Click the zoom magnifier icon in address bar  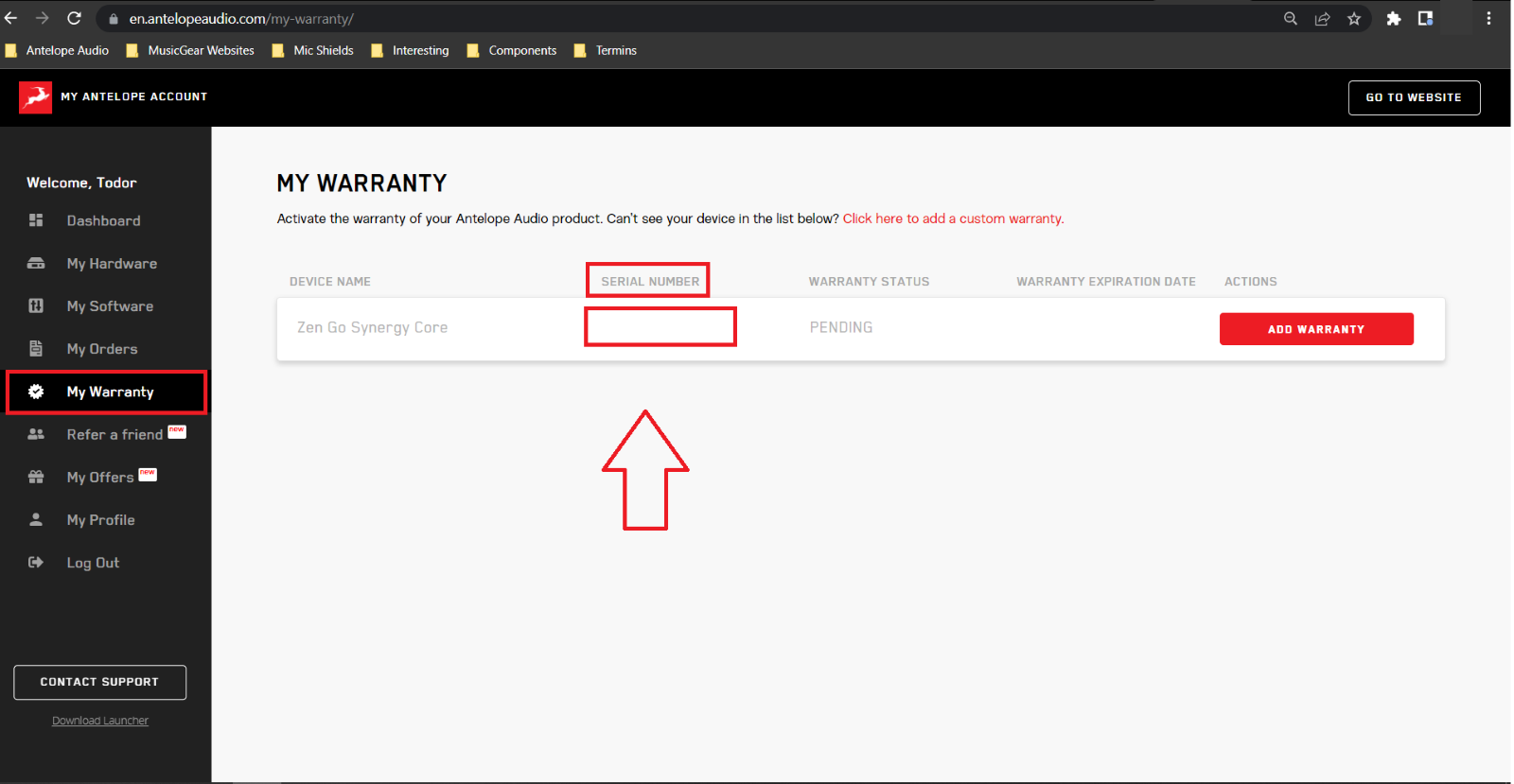pos(1290,19)
